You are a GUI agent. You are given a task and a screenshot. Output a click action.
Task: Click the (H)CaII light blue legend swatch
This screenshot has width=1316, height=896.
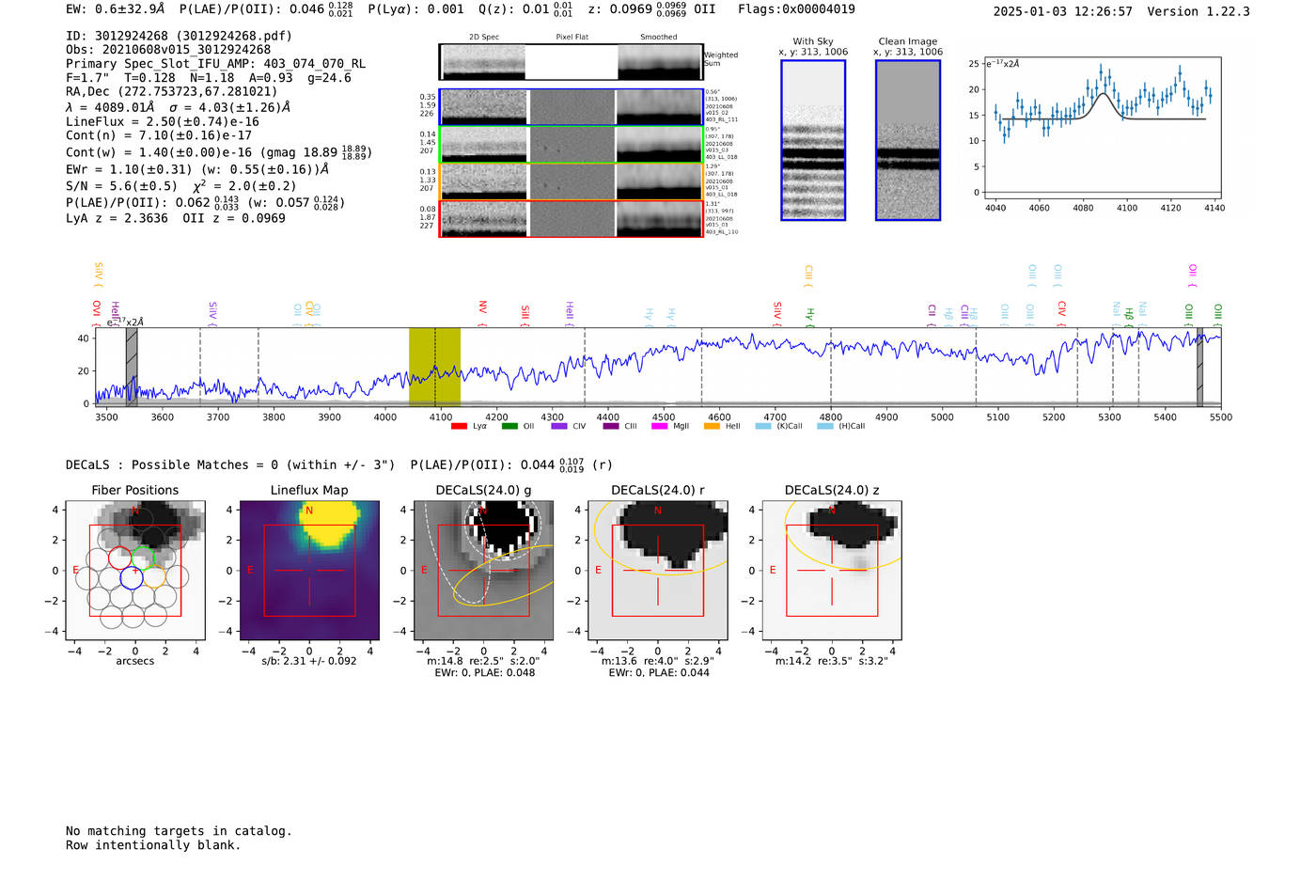pos(825,426)
